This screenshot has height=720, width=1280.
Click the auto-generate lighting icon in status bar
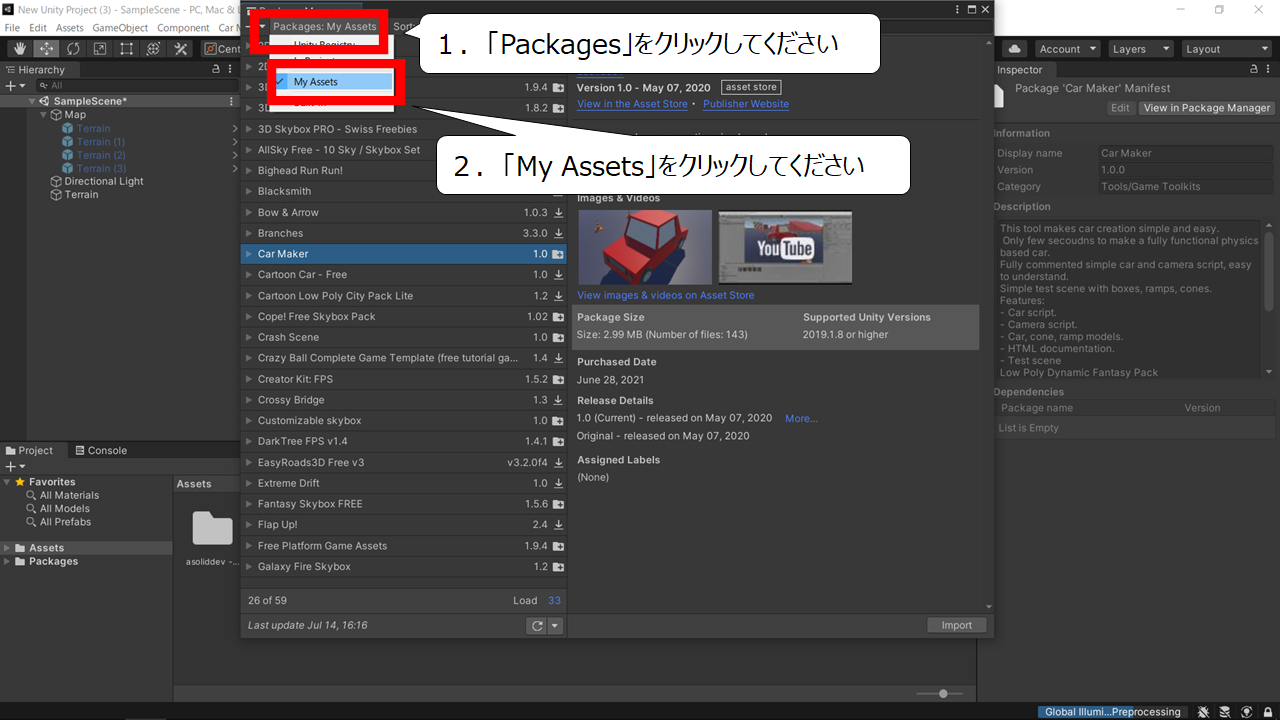click(x=1245, y=712)
